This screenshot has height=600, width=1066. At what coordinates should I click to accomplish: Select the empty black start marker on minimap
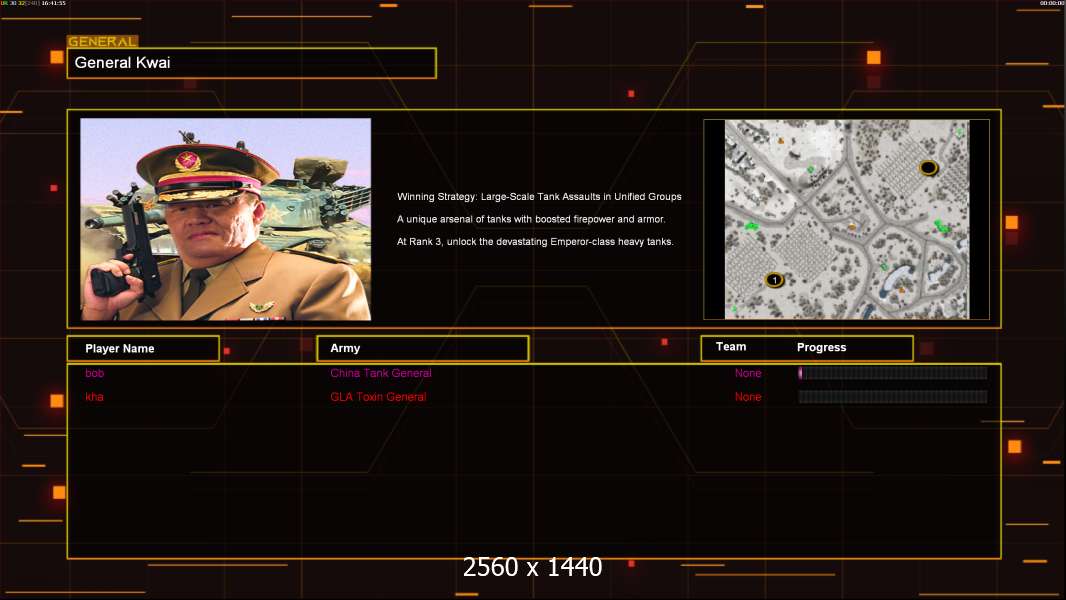928,167
